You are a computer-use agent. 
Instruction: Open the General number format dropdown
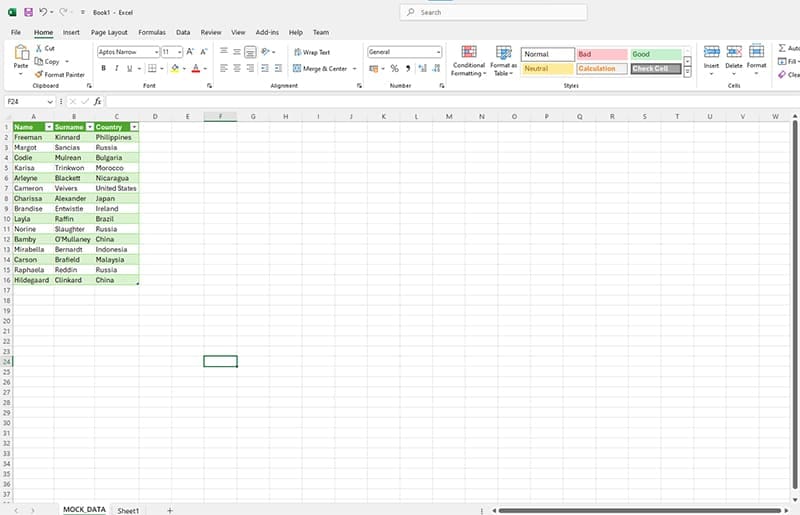[438, 51]
